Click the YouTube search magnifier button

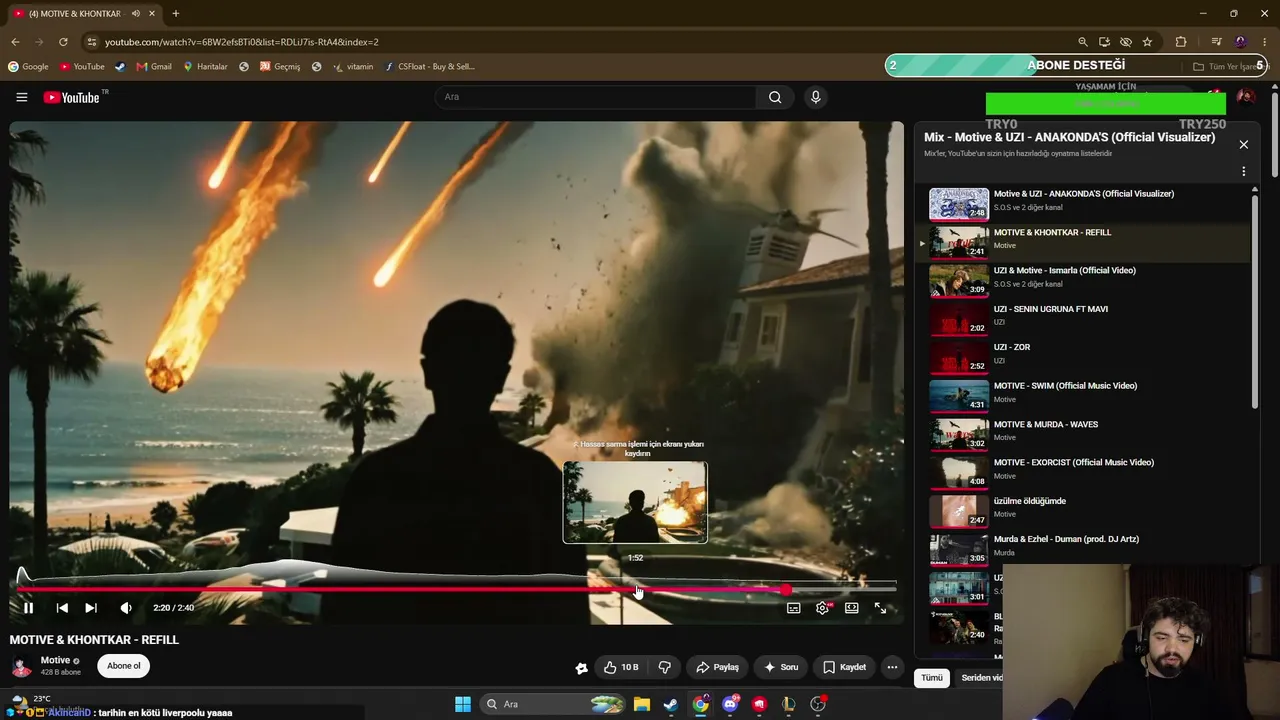click(775, 97)
